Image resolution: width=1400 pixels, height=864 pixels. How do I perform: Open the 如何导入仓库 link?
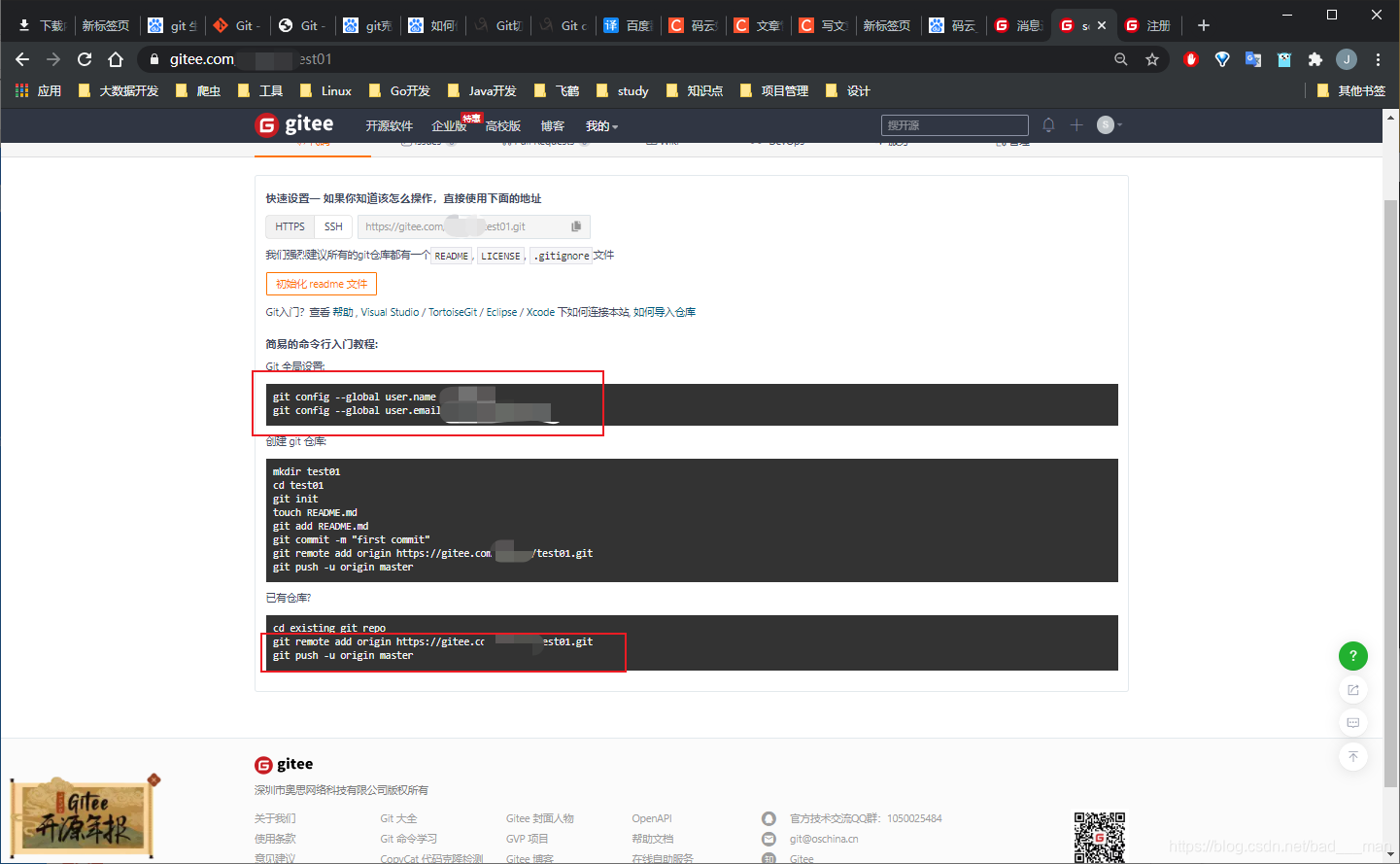click(x=665, y=312)
